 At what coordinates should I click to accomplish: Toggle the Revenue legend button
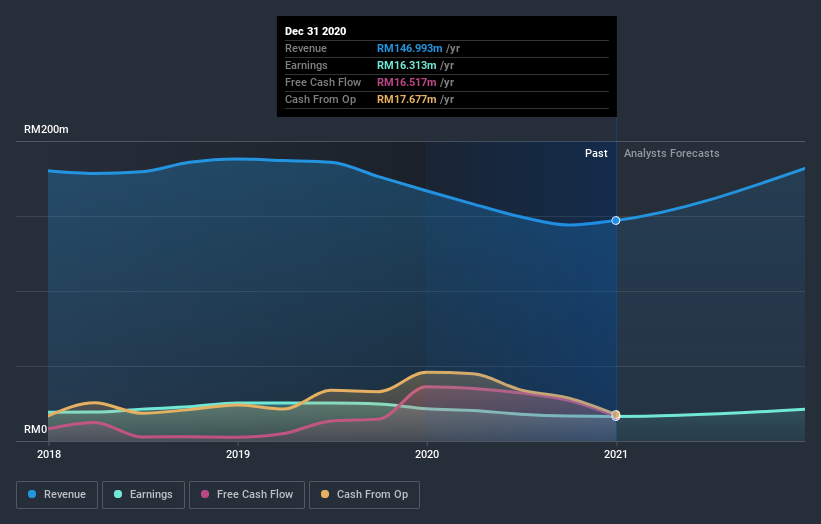[x=57, y=495]
